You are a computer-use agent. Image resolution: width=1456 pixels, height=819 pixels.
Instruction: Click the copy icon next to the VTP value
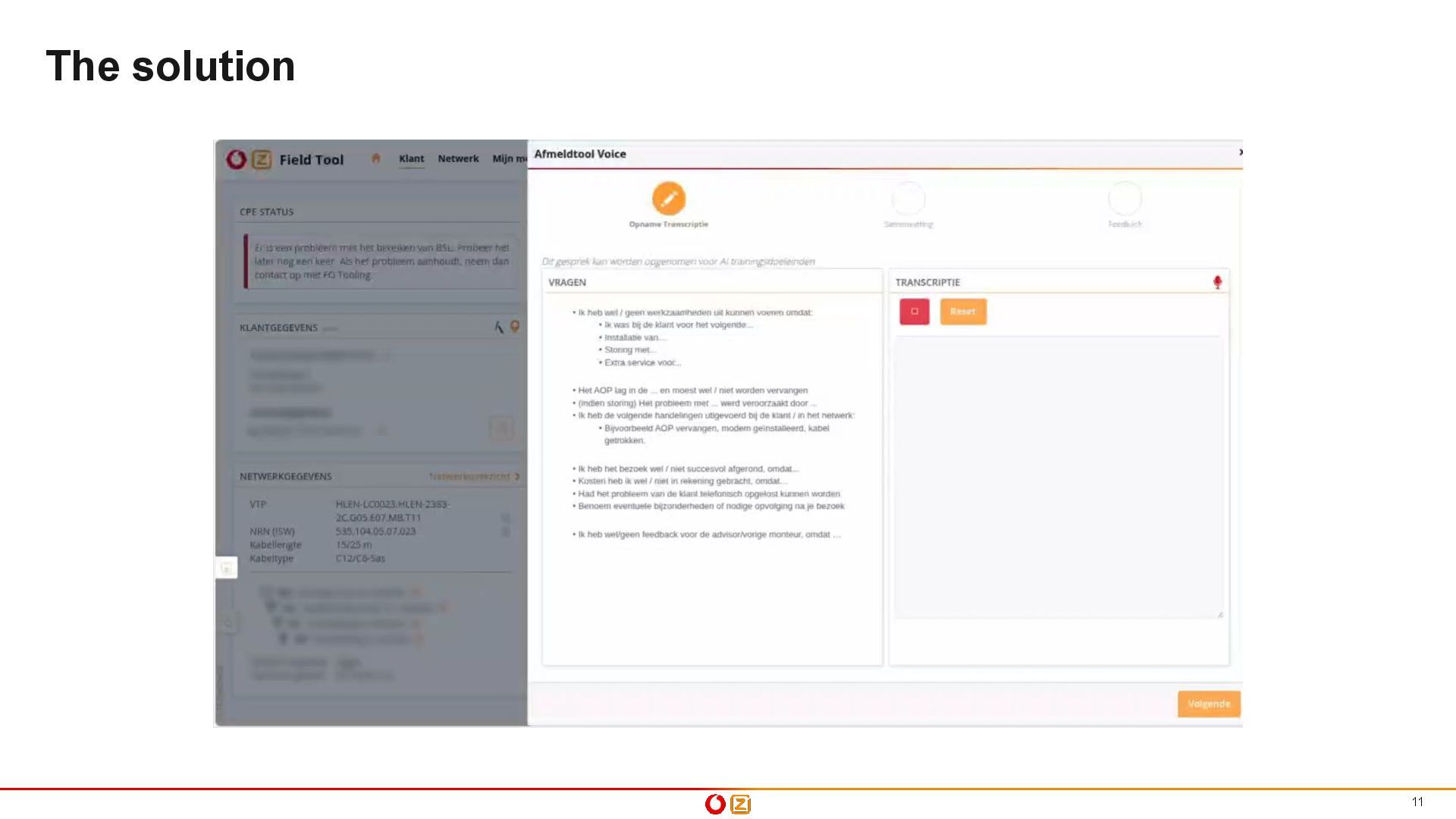[505, 518]
